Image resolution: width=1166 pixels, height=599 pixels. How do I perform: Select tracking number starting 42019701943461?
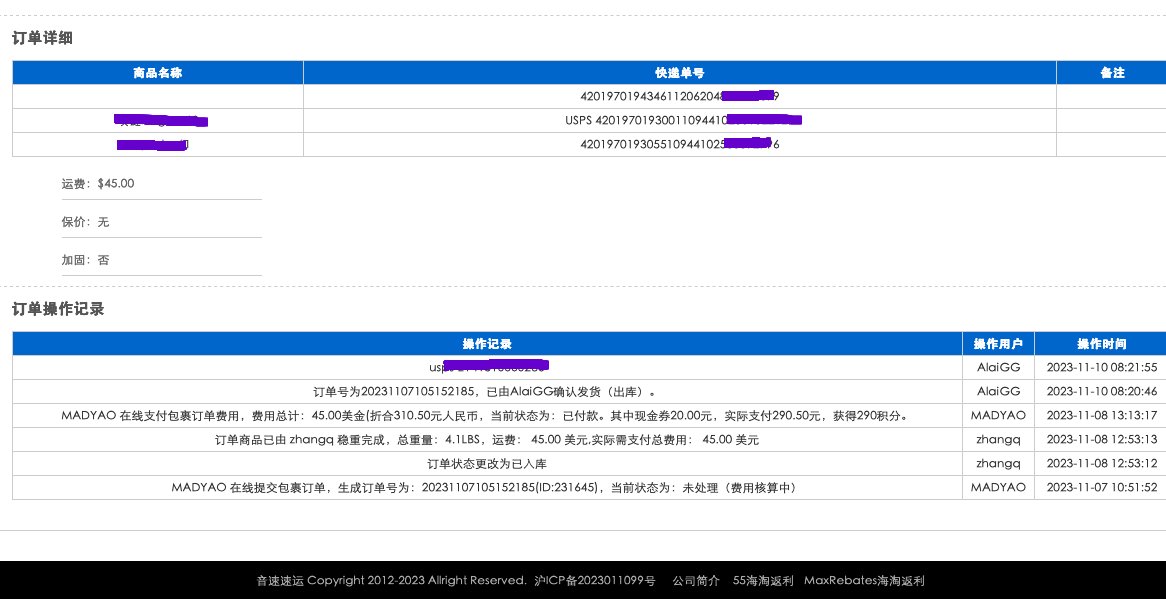coord(680,96)
